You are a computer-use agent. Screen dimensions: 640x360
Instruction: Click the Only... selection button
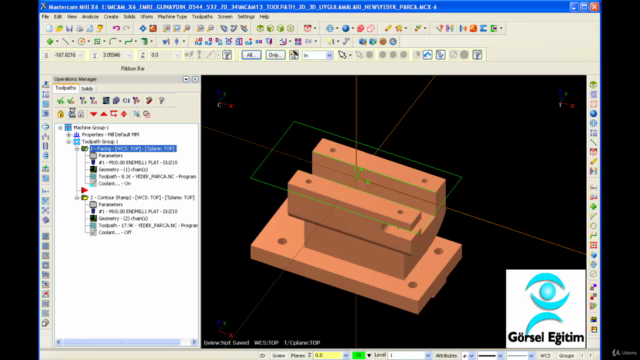click(275, 55)
